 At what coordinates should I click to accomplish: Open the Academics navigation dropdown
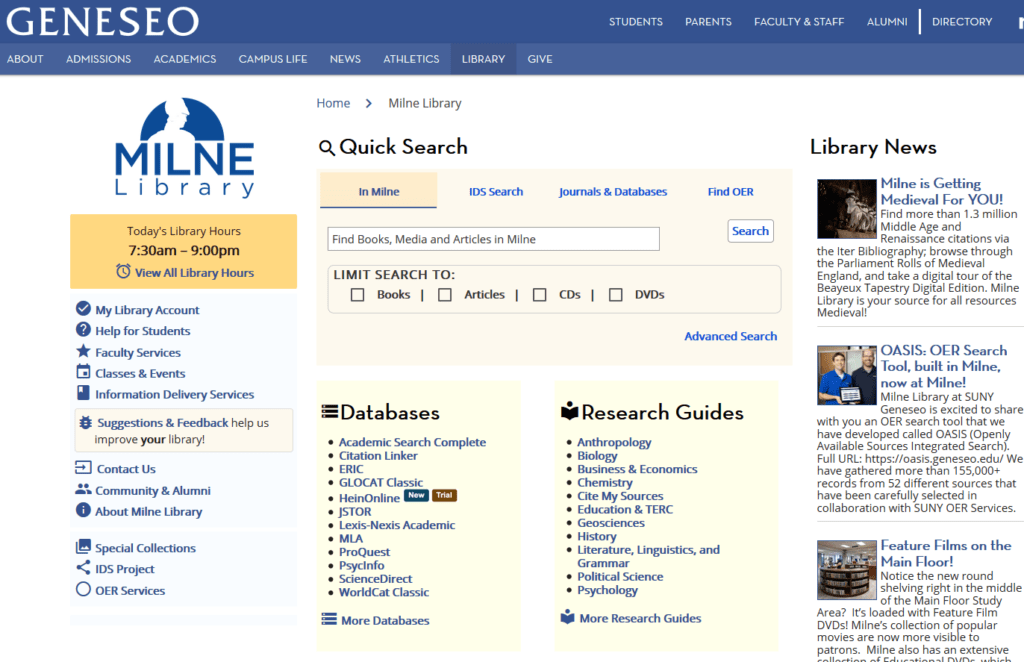click(x=184, y=58)
